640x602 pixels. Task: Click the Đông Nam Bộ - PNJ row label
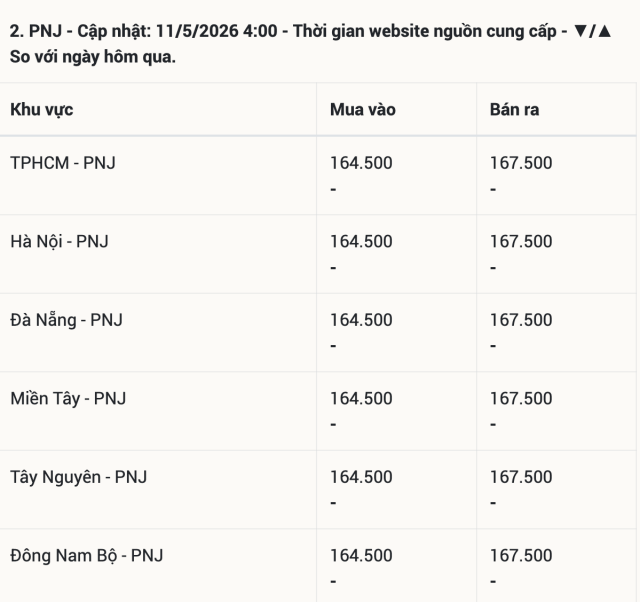click(87, 555)
